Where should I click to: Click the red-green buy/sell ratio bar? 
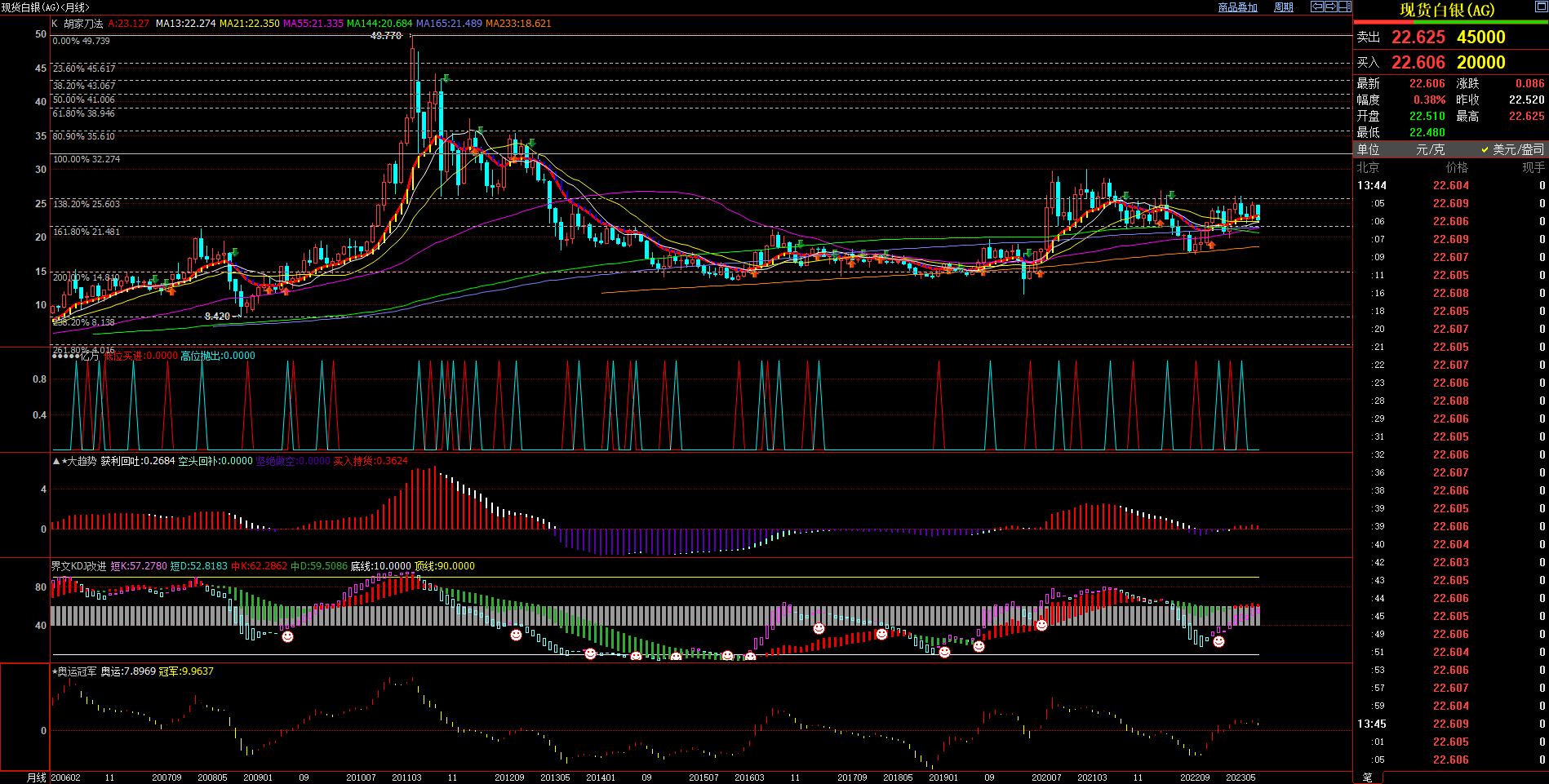[x=1451, y=22]
